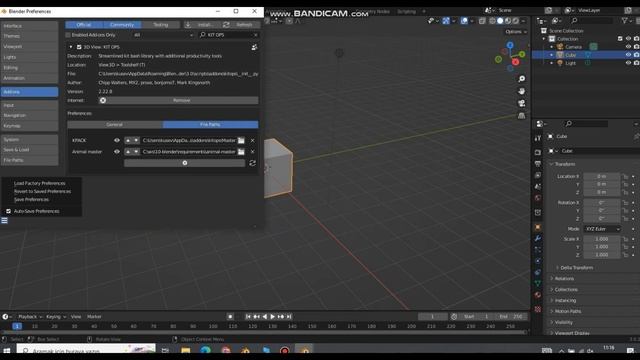Toggle the 3D View: KIT OPS add-on checkbox
The image size is (640, 360).
tap(79, 47)
